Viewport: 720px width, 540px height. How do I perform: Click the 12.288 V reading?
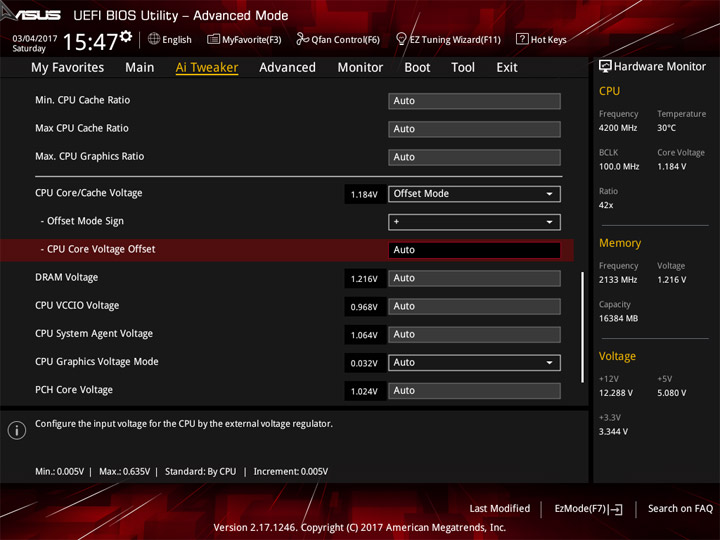click(x=616, y=393)
